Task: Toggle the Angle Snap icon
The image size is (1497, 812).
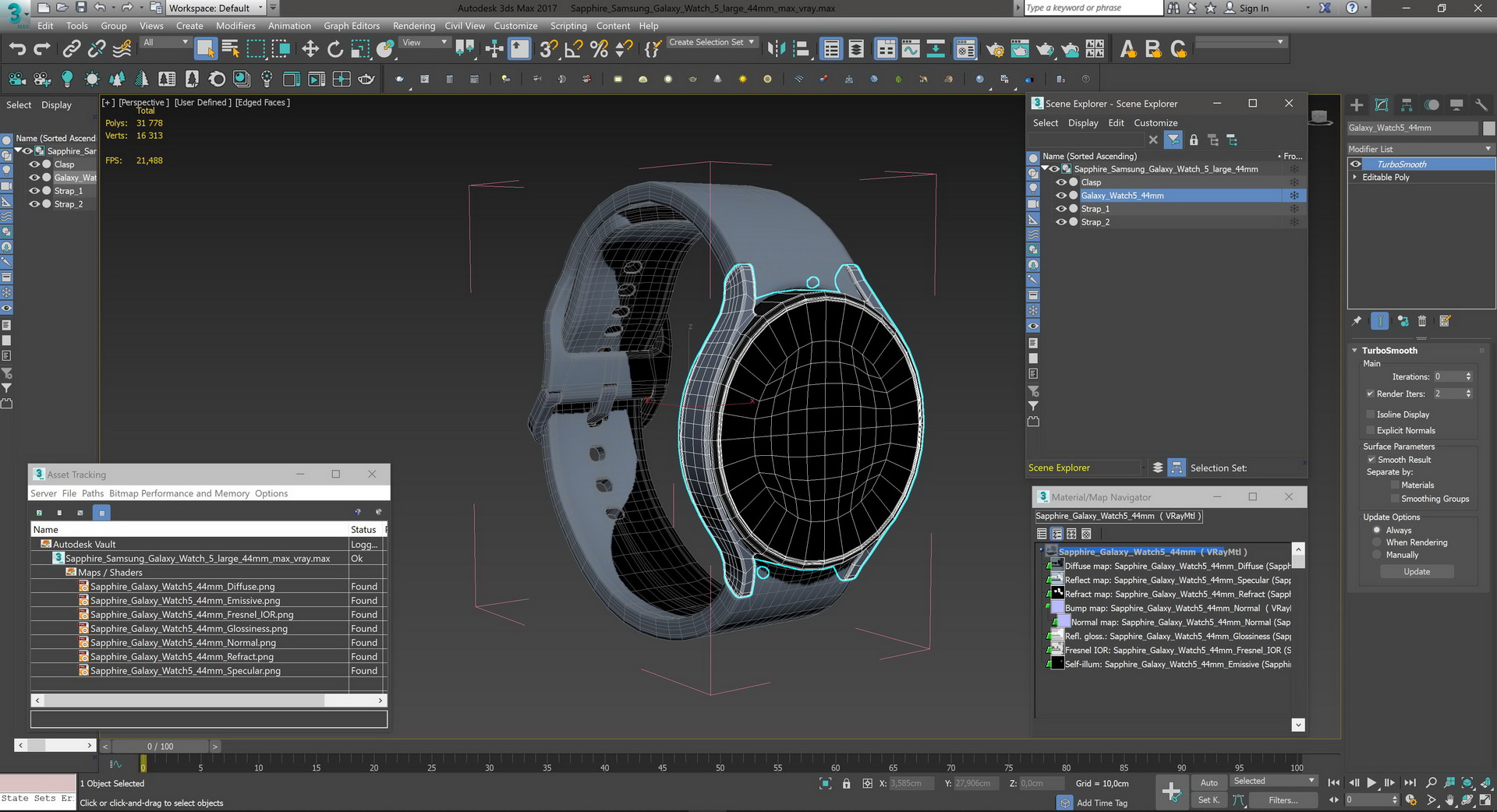Action: (x=574, y=49)
